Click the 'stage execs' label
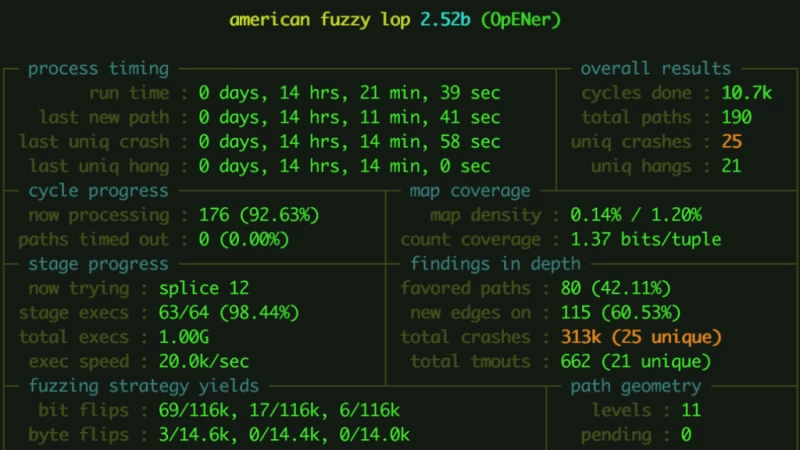 click(73, 313)
